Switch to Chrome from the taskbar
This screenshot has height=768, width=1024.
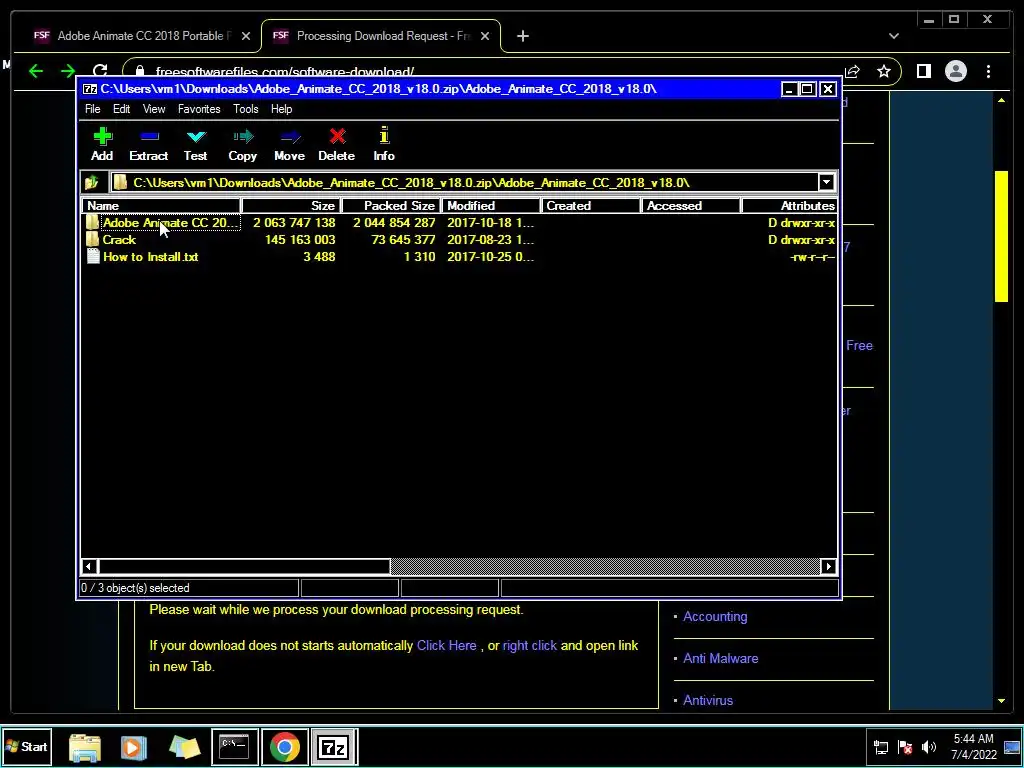285,747
